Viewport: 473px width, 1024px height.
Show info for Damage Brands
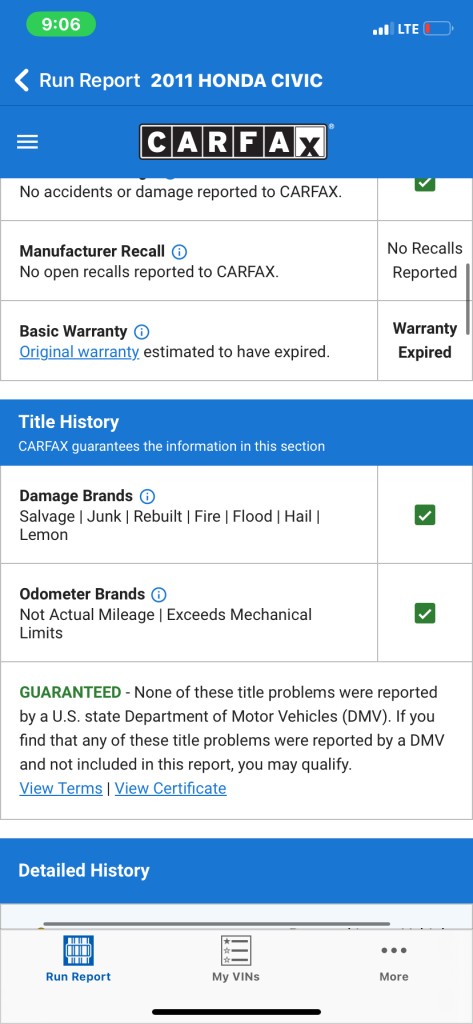(x=148, y=496)
